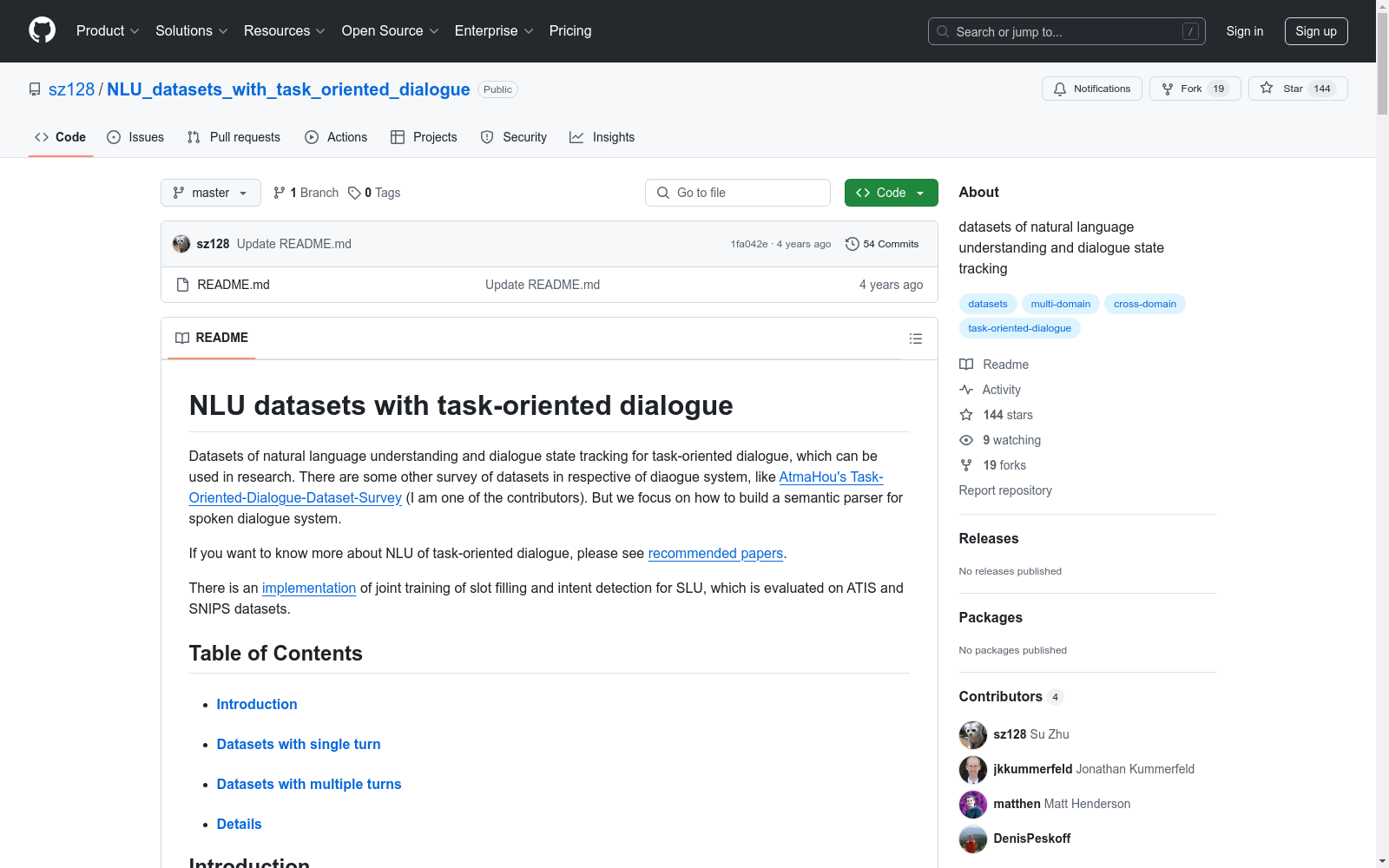Open the README.md file link

click(234, 285)
